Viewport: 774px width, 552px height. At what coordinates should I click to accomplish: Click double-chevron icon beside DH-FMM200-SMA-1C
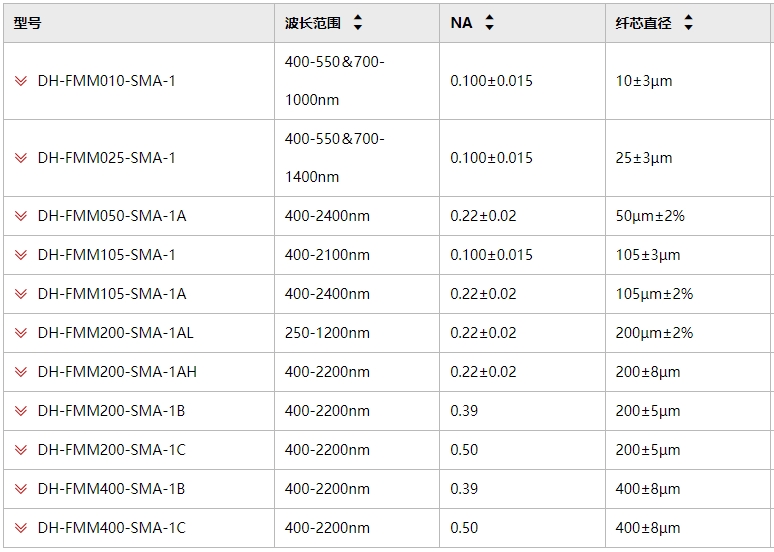point(21,450)
